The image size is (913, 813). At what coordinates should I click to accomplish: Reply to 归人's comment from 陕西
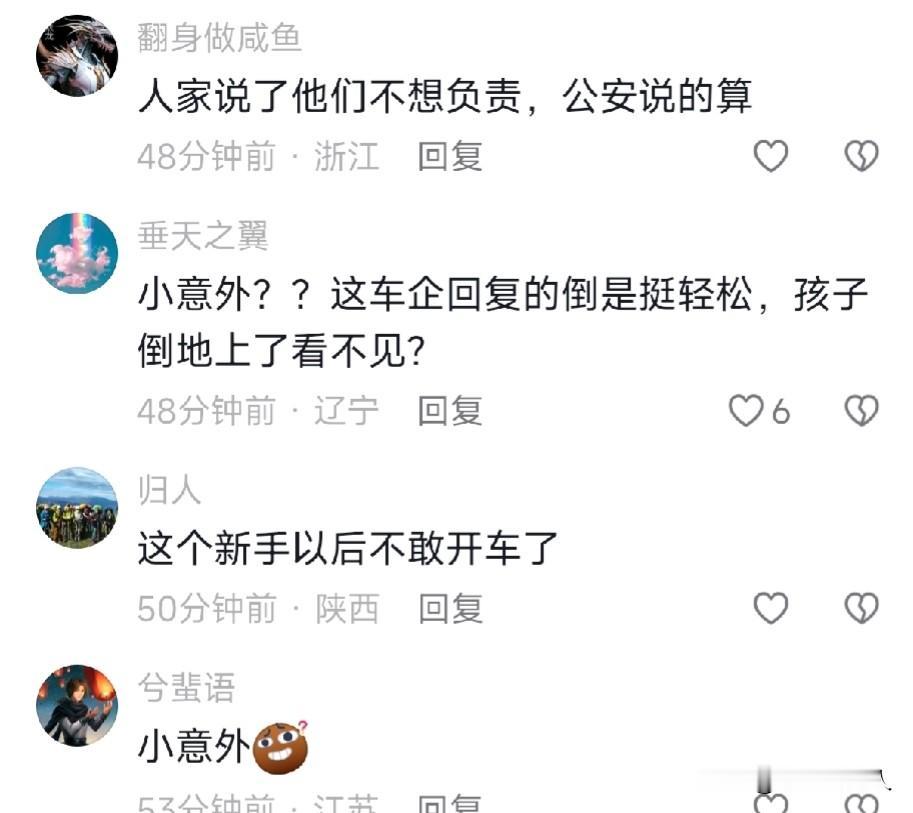tap(450, 609)
